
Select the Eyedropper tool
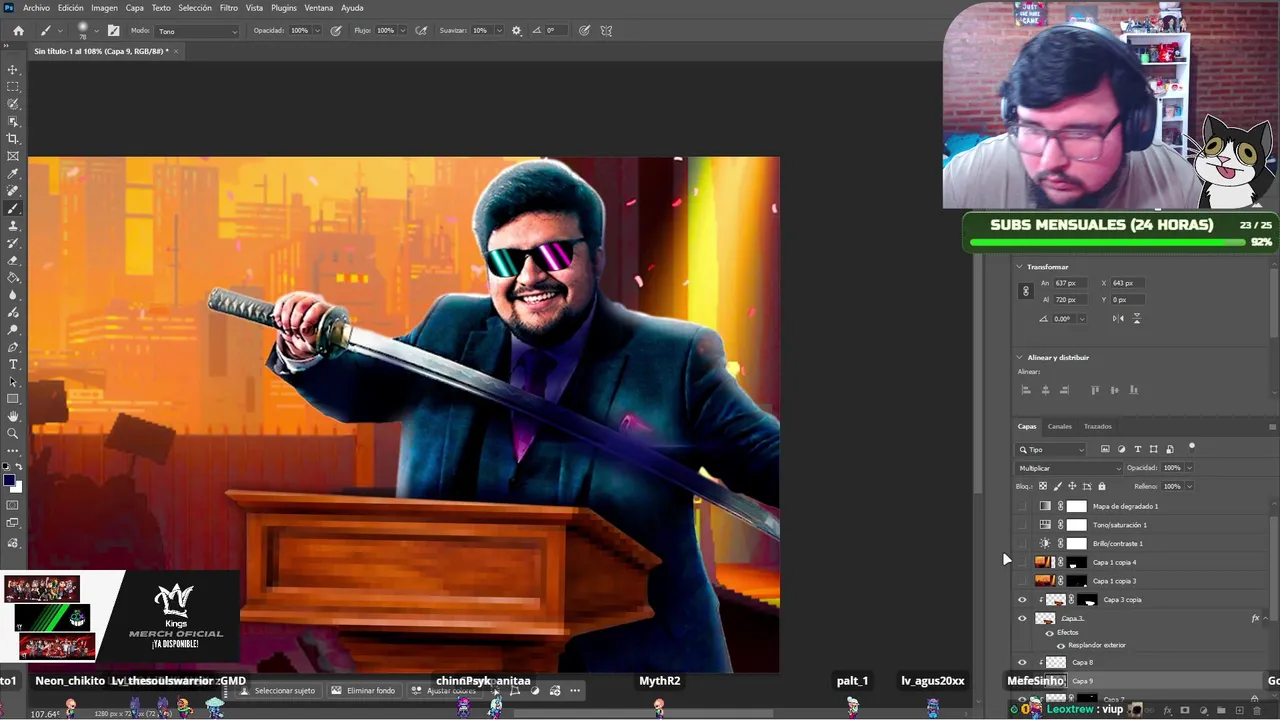click(13, 174)
